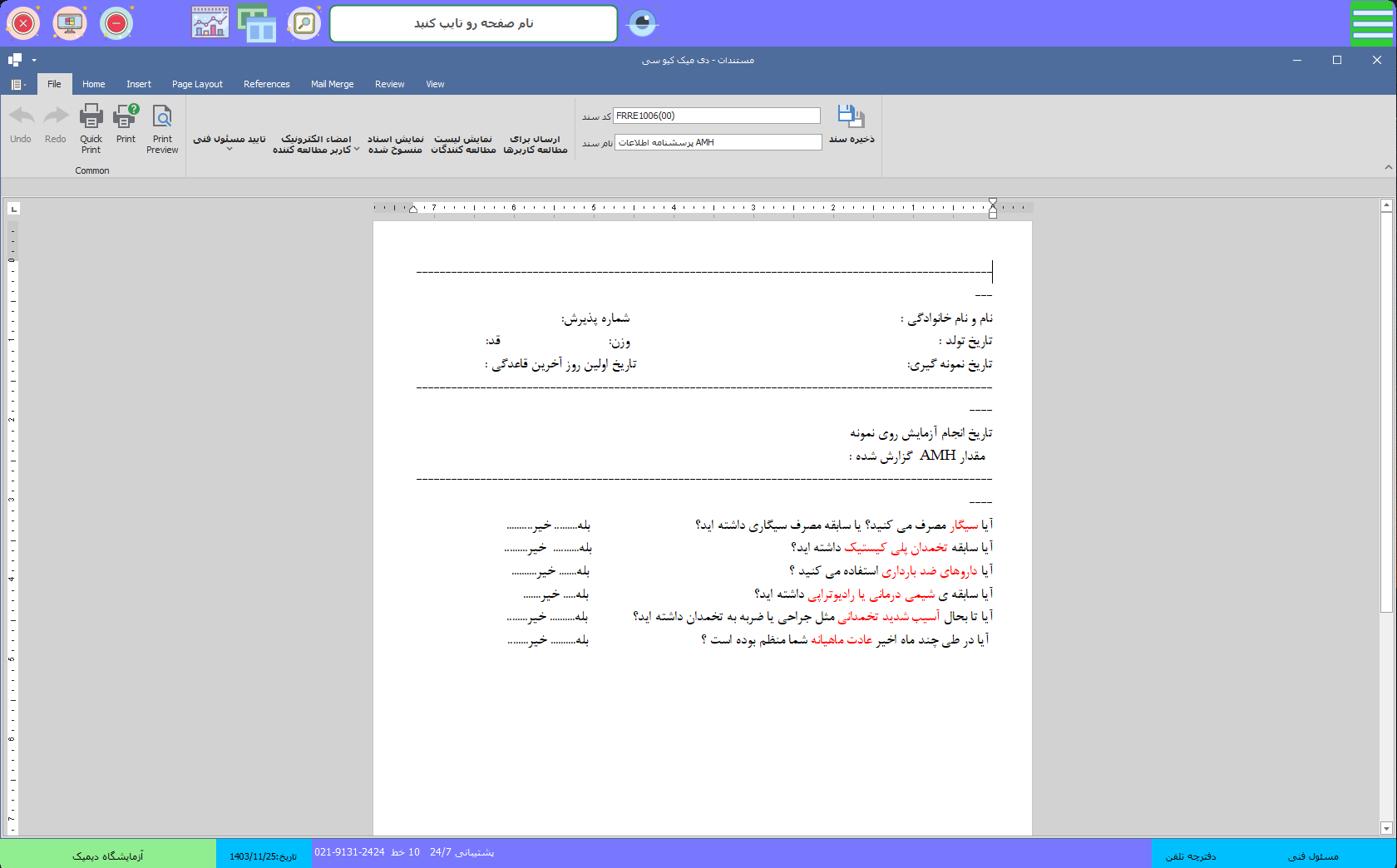Viewport: 1397px width, 868px height.
Task: Click the کد سند input field
Action: pyautogui.click(x=716, y=116)
